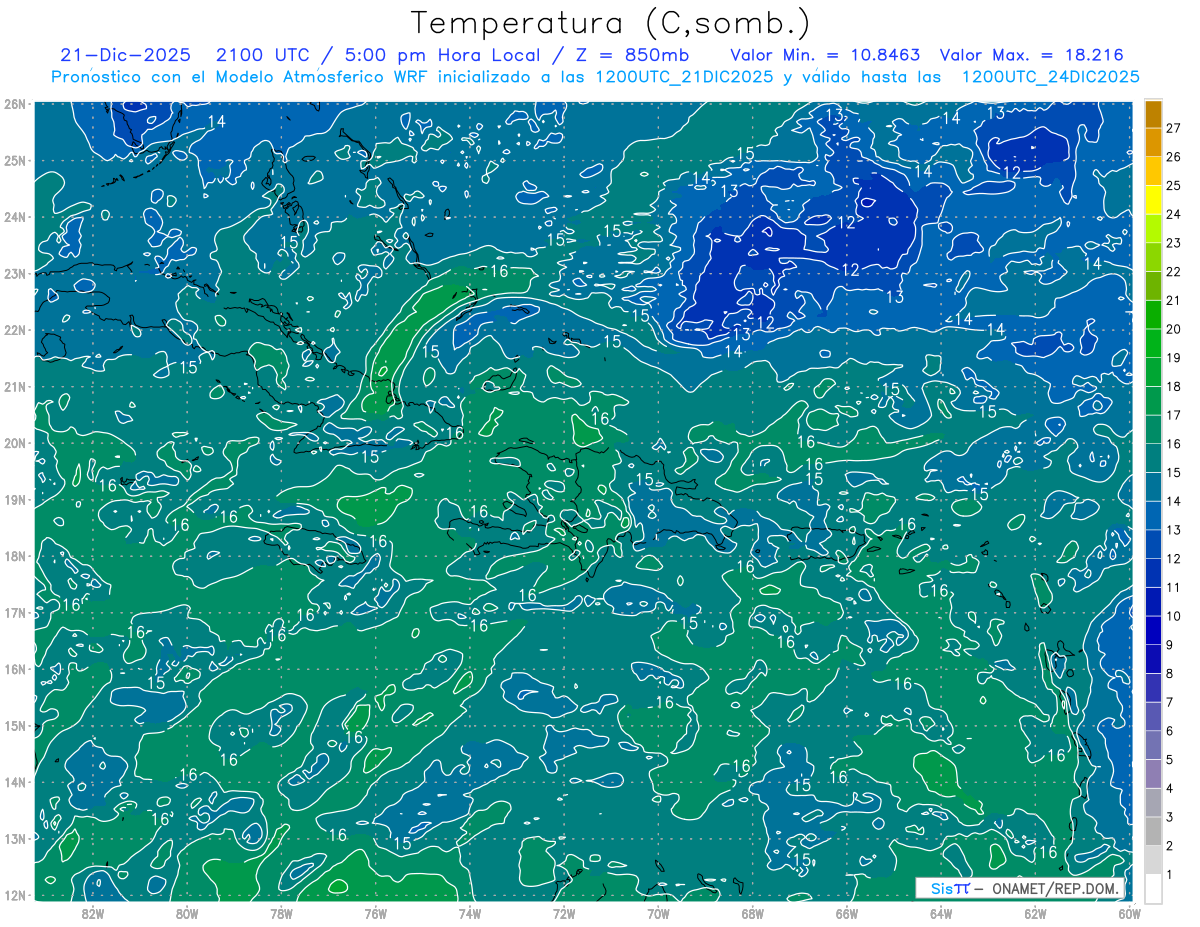Click the 16N latitude axis label
The width and height of the screenshot is (1200, 927).
tap(15, 669)
